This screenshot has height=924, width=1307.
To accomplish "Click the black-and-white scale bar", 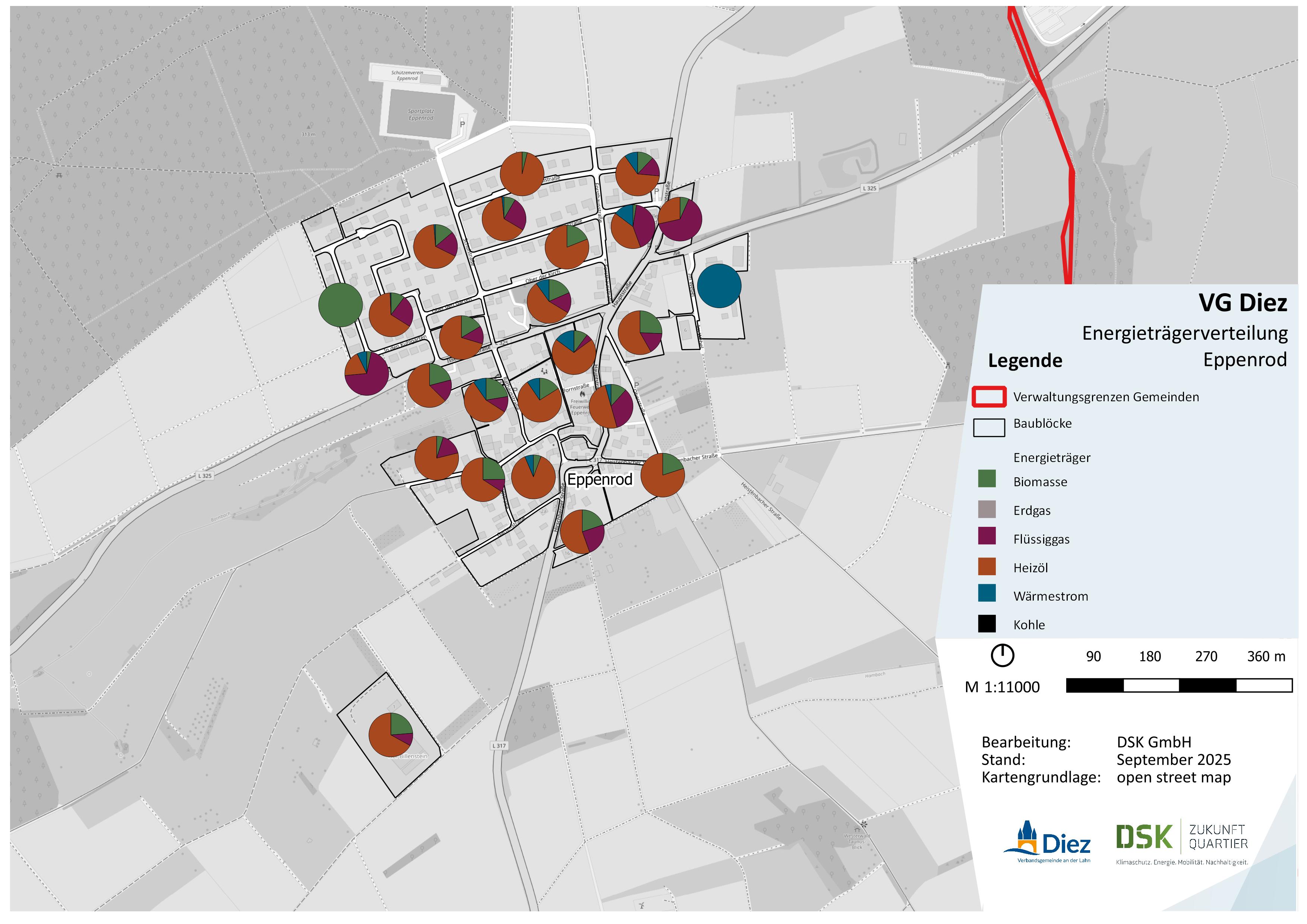I will pyautogui.click(x=1179, y=685).
